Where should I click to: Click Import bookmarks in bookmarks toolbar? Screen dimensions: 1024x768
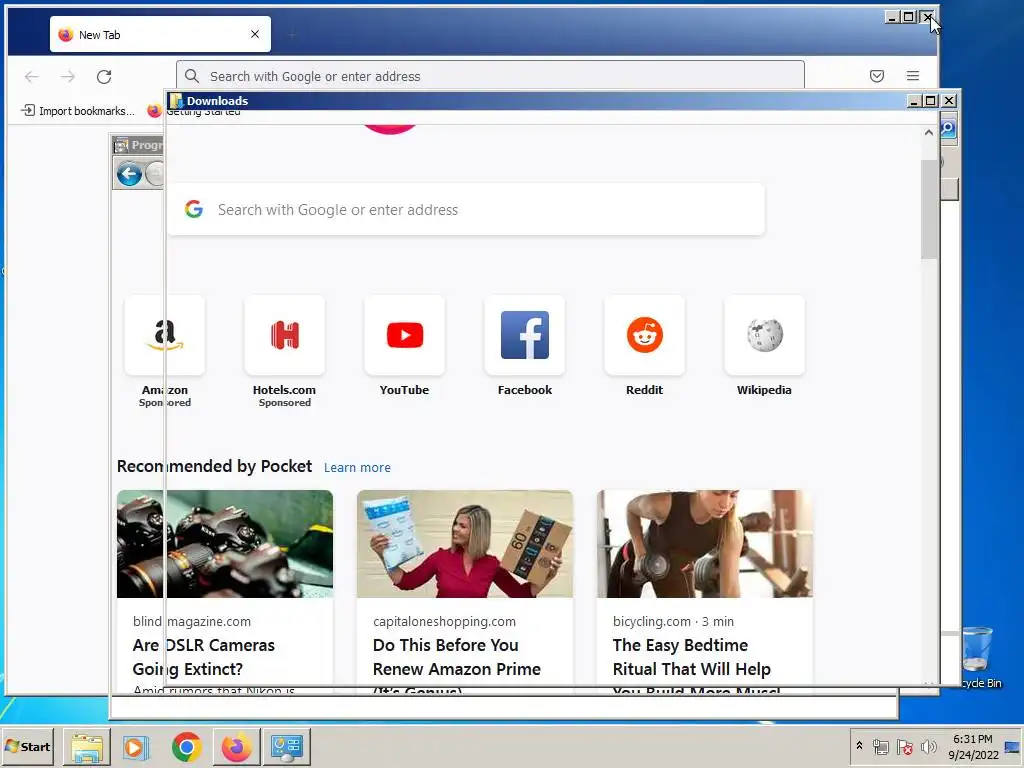coord(78,110)
